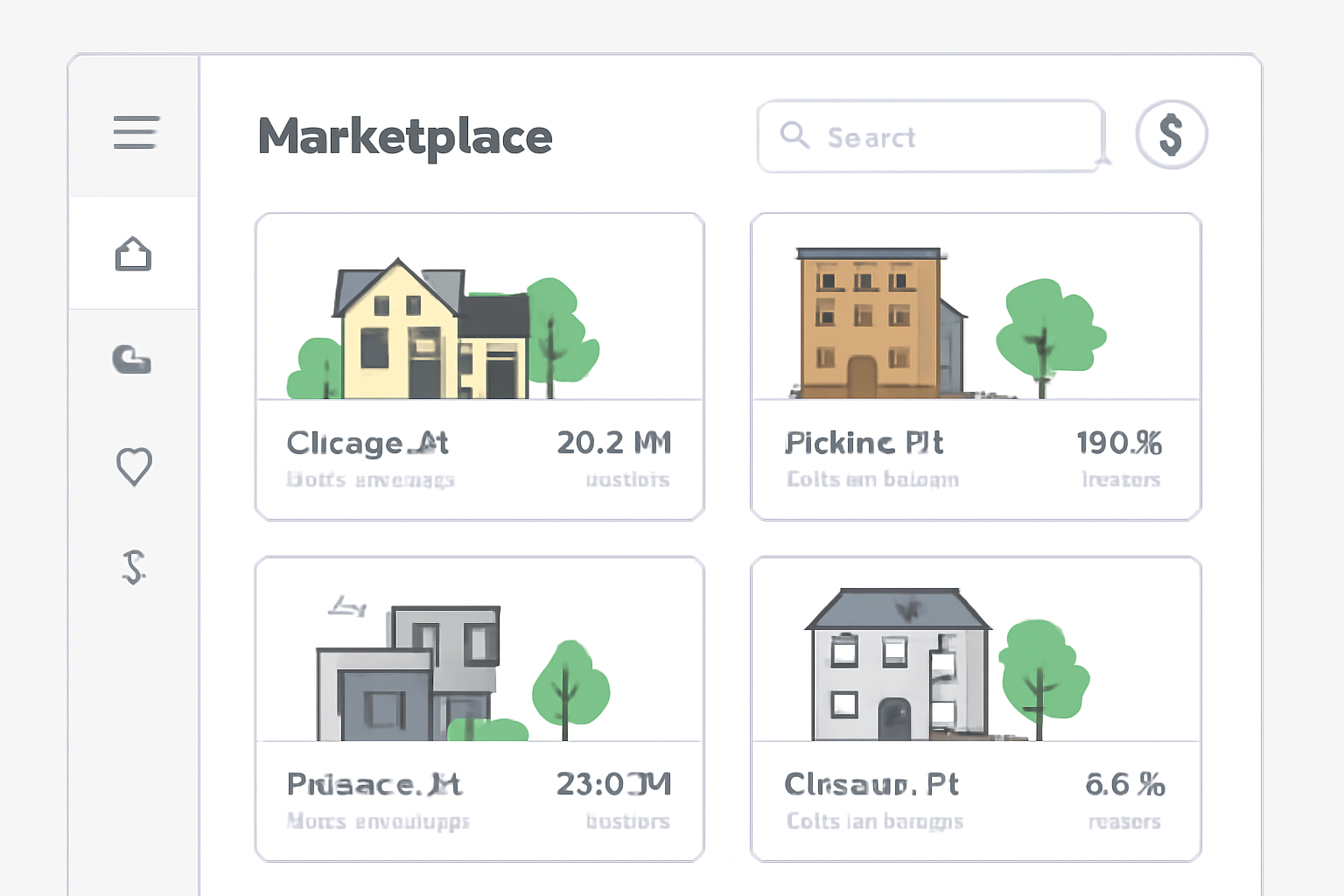
Task: Click the stylized S currency sidebar icon
Action: (x=133, y=567)
